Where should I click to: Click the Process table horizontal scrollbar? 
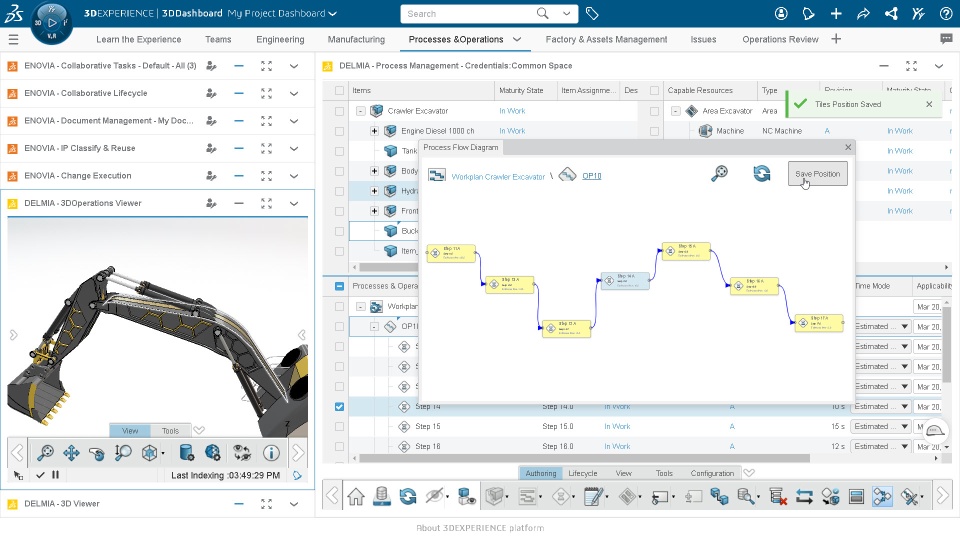tap(585, 458)
